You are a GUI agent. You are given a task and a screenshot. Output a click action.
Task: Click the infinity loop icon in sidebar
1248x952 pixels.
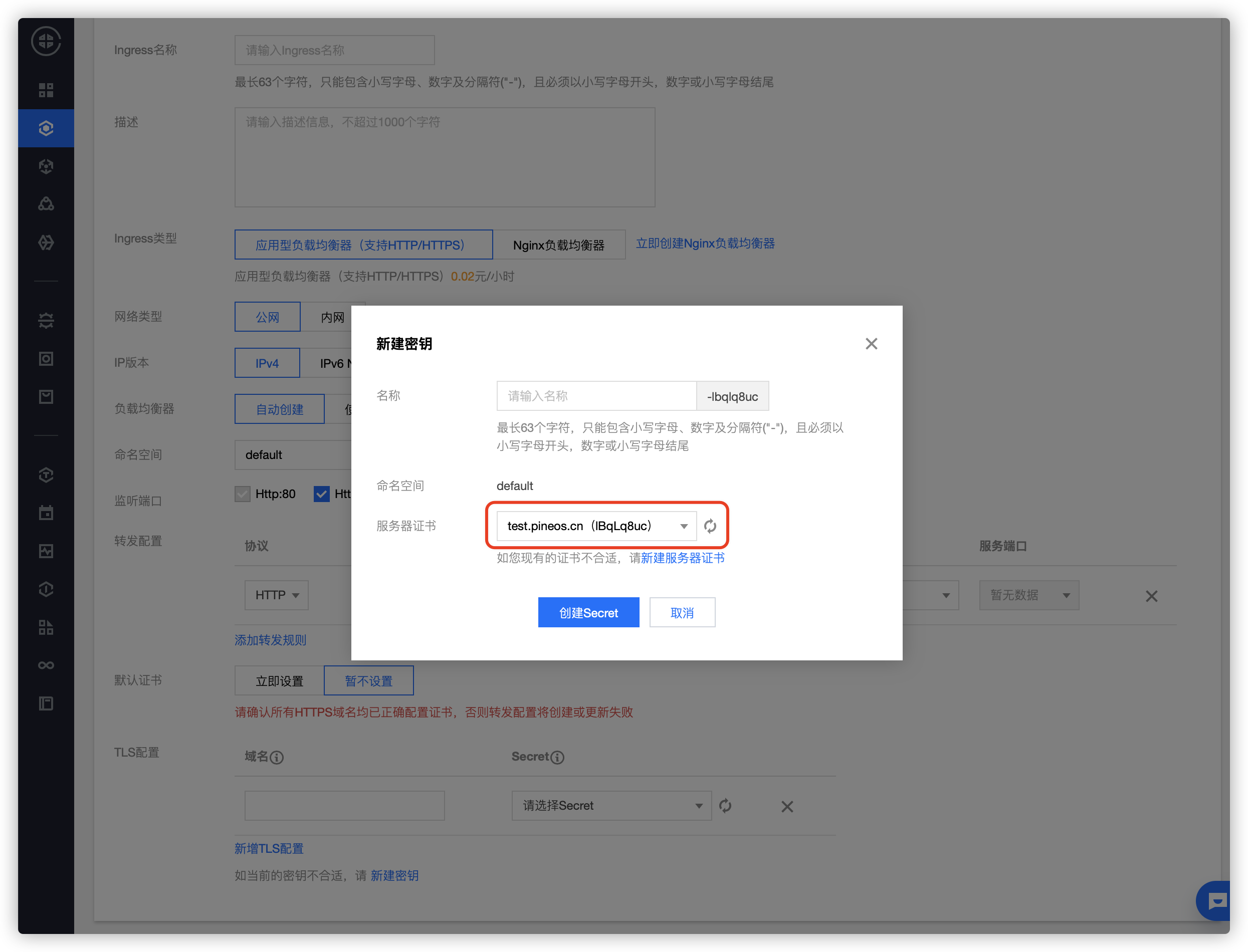[46, 665]
